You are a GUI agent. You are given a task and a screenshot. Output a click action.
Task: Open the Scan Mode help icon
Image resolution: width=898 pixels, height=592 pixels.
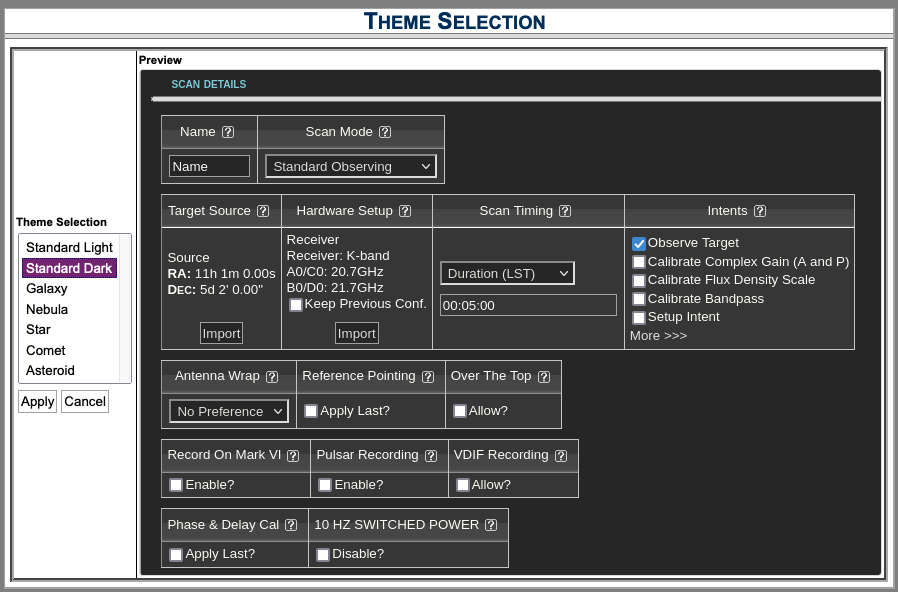pos(385,131)
